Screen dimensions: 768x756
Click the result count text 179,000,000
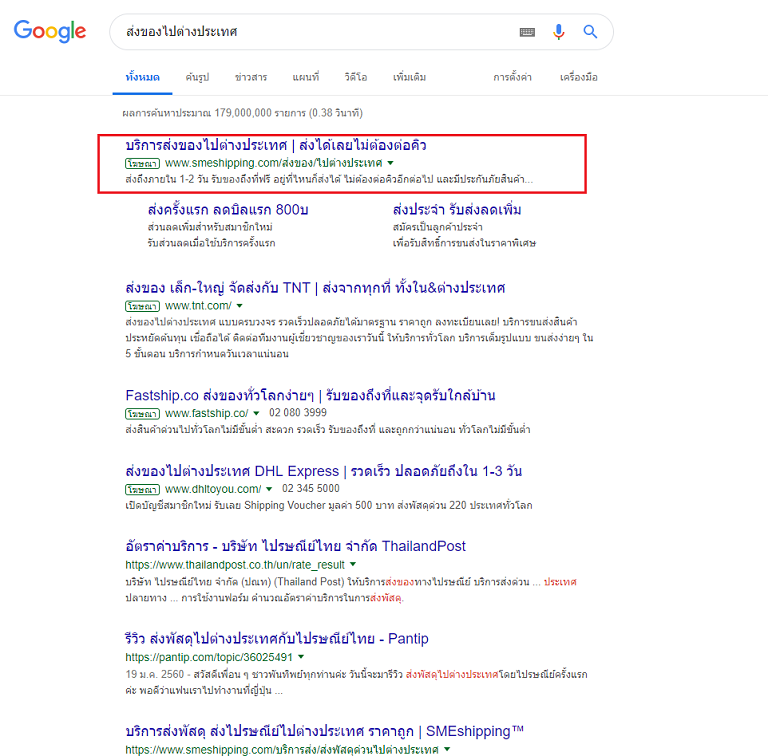(x=243, y=113)
